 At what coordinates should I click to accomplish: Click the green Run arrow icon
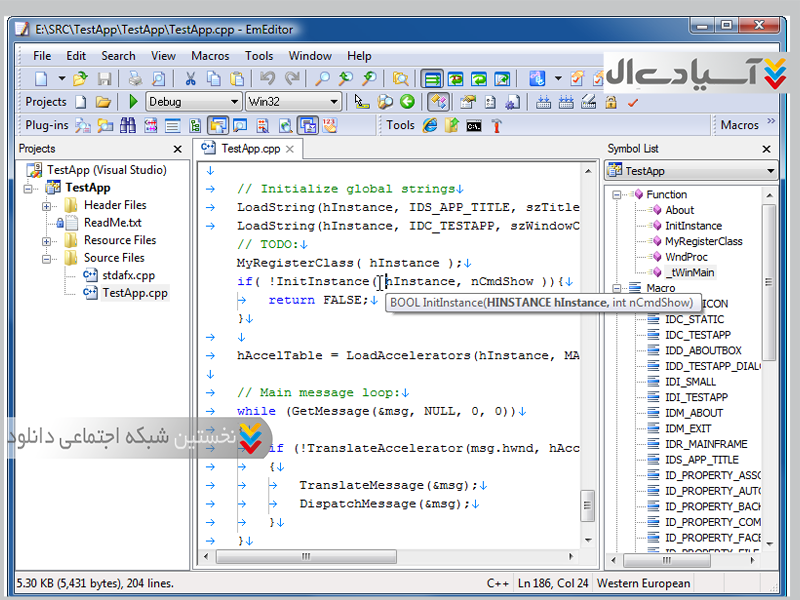coord(133,102)
